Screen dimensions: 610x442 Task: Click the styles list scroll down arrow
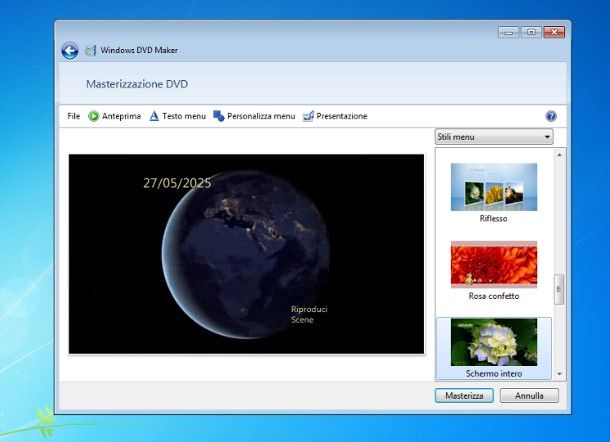(559, 374)
